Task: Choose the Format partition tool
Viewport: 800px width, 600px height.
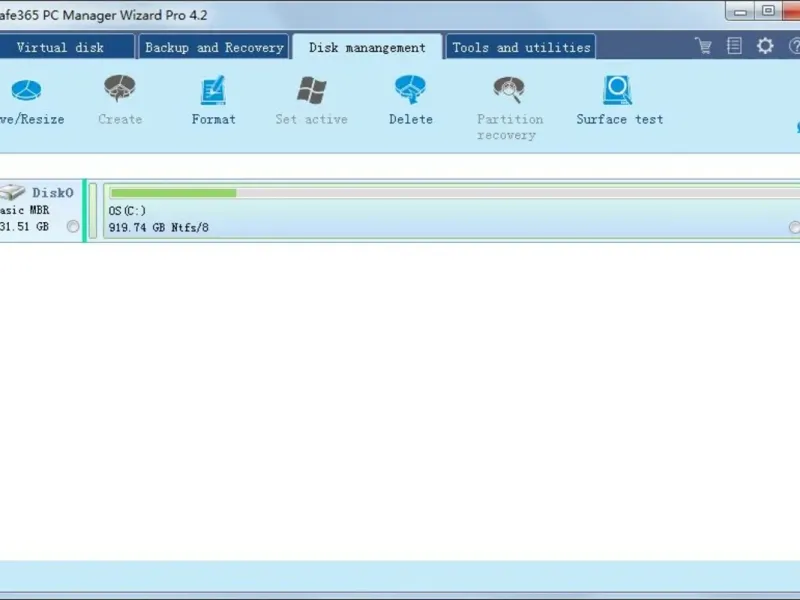Action: tap(213, 101)
